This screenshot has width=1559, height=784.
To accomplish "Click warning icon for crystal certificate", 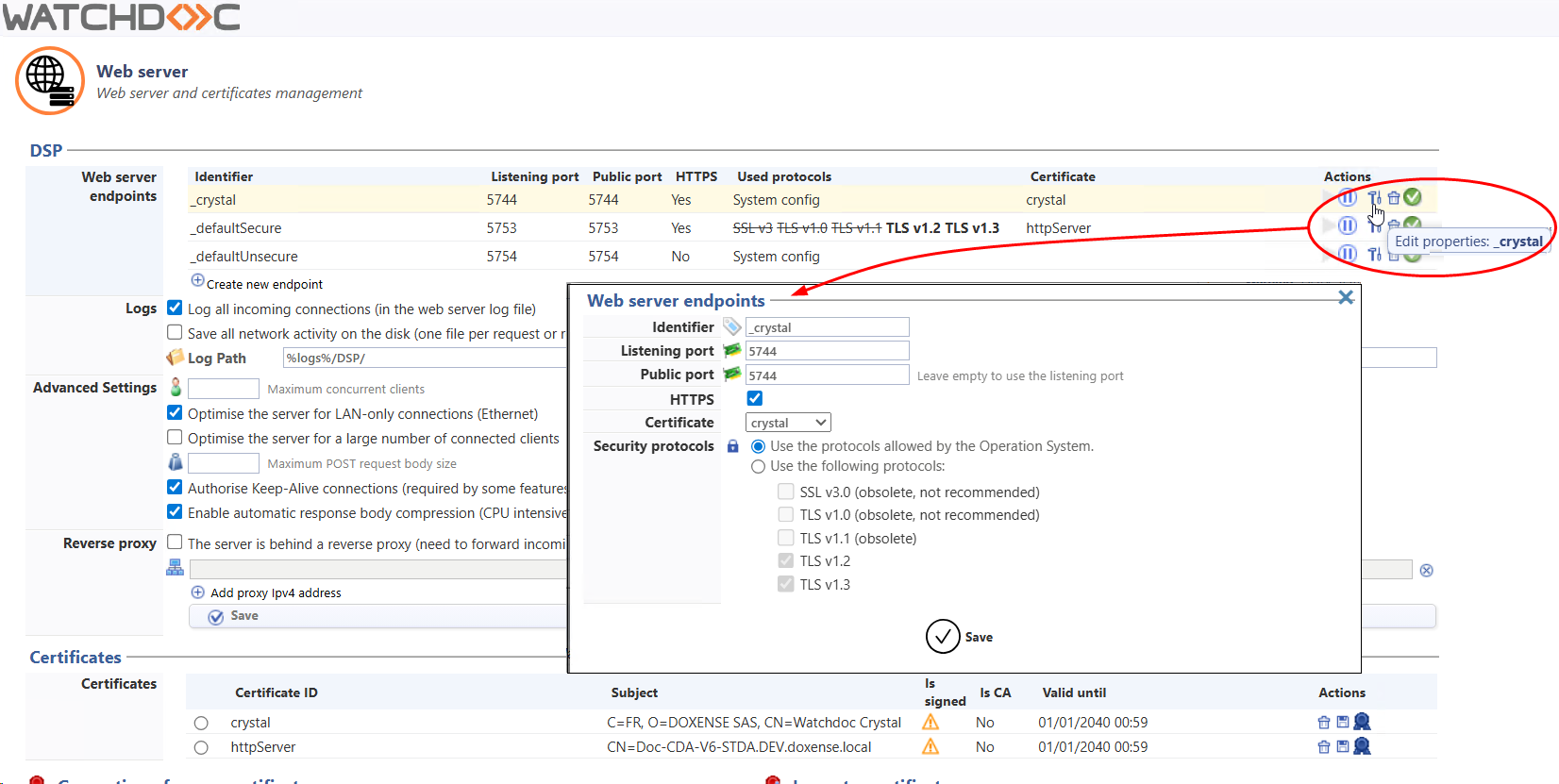I will tap(930, 722).
